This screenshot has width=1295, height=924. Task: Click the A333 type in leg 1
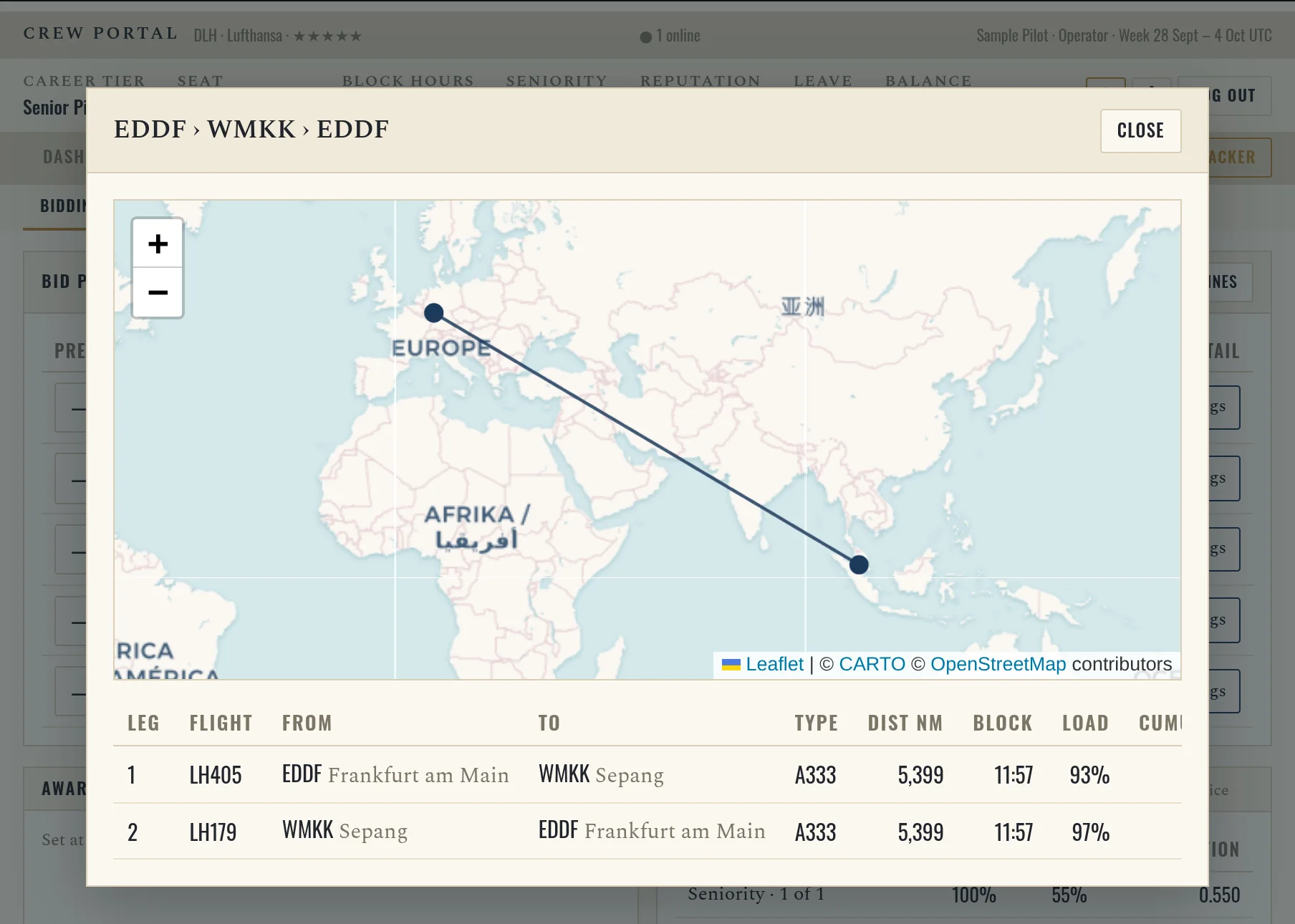pos(815,775)
